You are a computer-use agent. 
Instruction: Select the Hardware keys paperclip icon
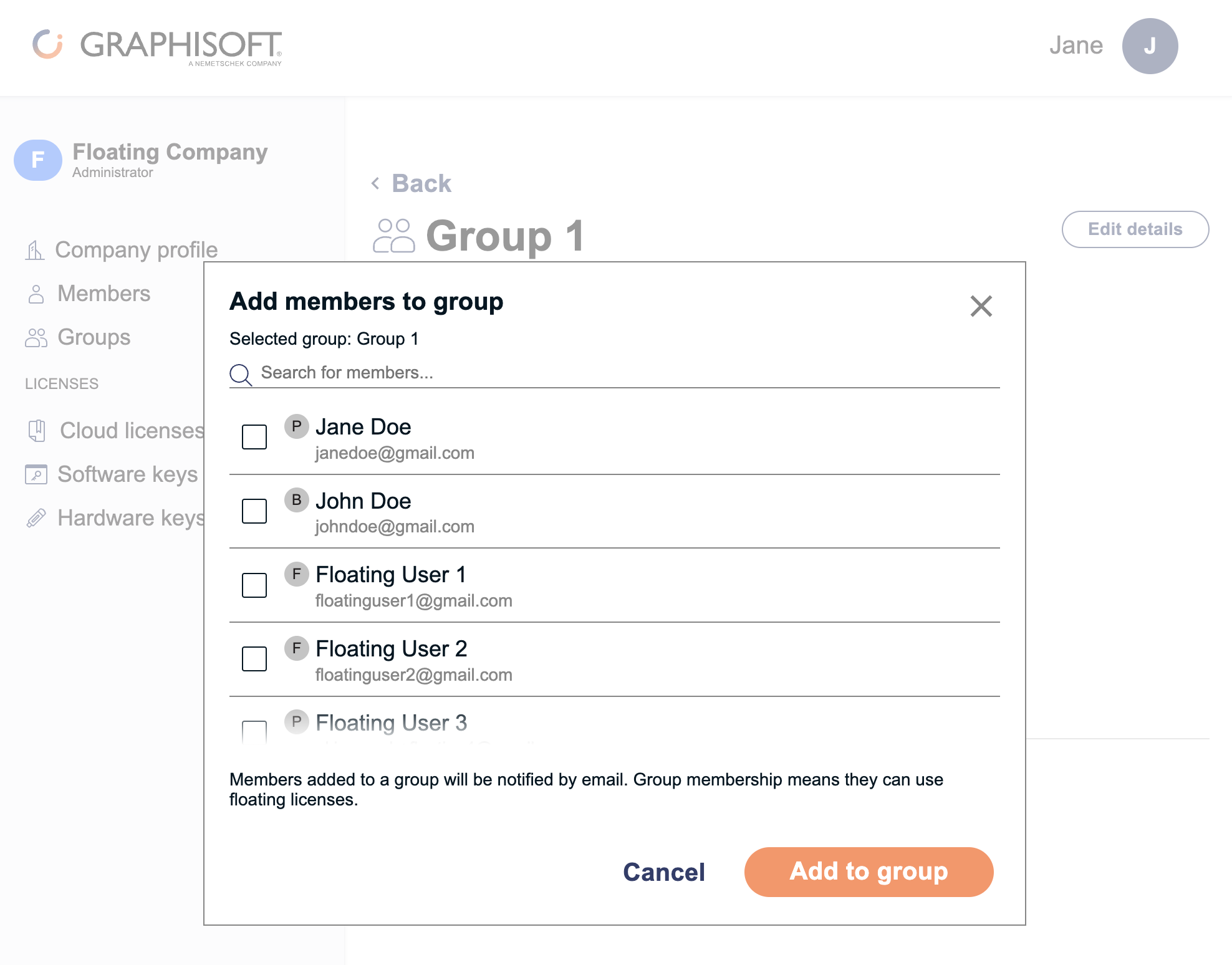(x=37, y=517)
